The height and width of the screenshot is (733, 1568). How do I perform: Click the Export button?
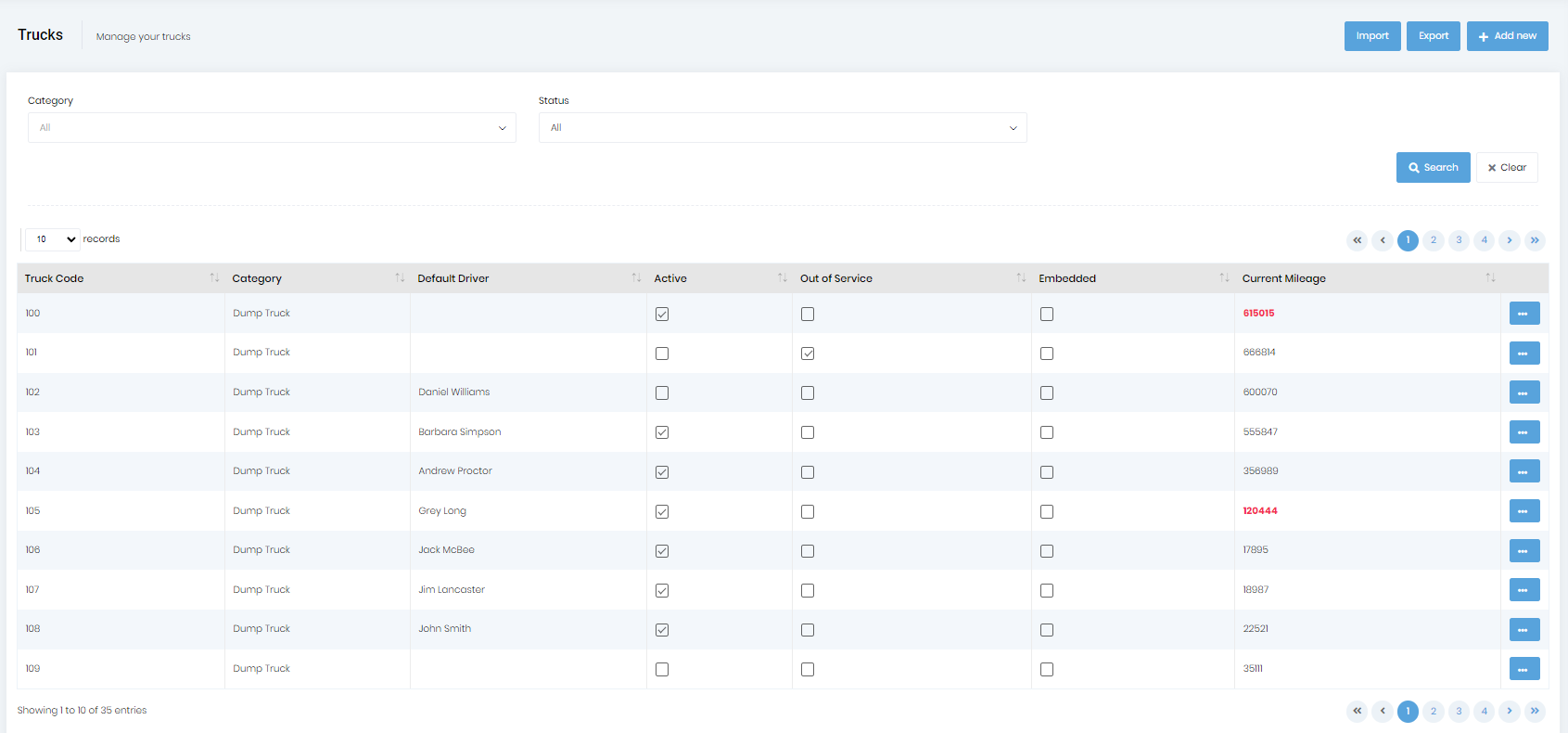coord(1433,36)
